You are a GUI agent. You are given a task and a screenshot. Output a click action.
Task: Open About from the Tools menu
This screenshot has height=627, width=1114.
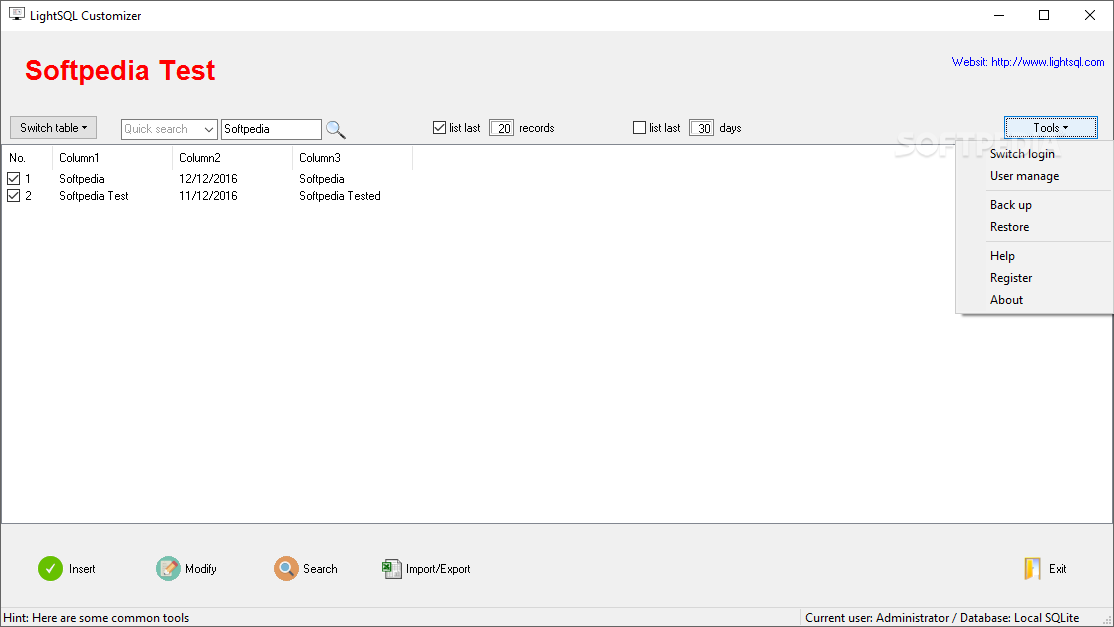click(1006, 300)
